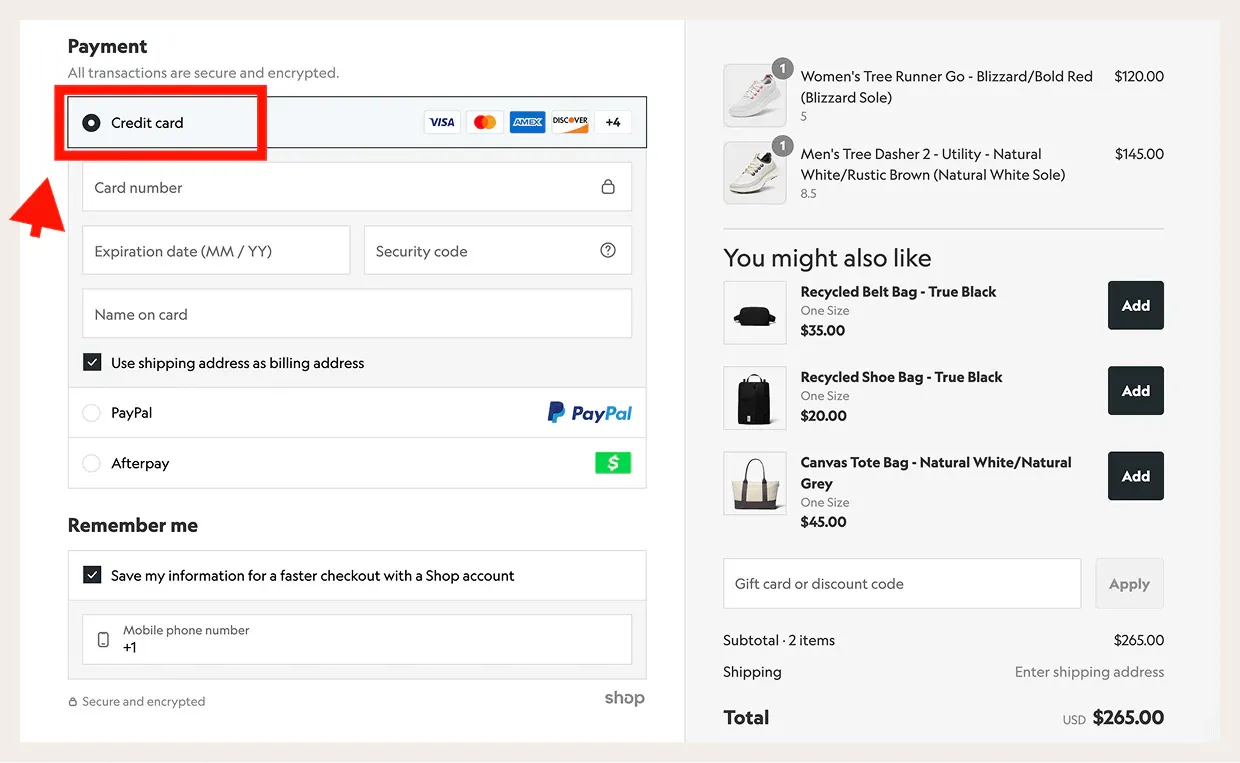
Task: Click the Secure and encrypted text
Action: coord(144,702)
